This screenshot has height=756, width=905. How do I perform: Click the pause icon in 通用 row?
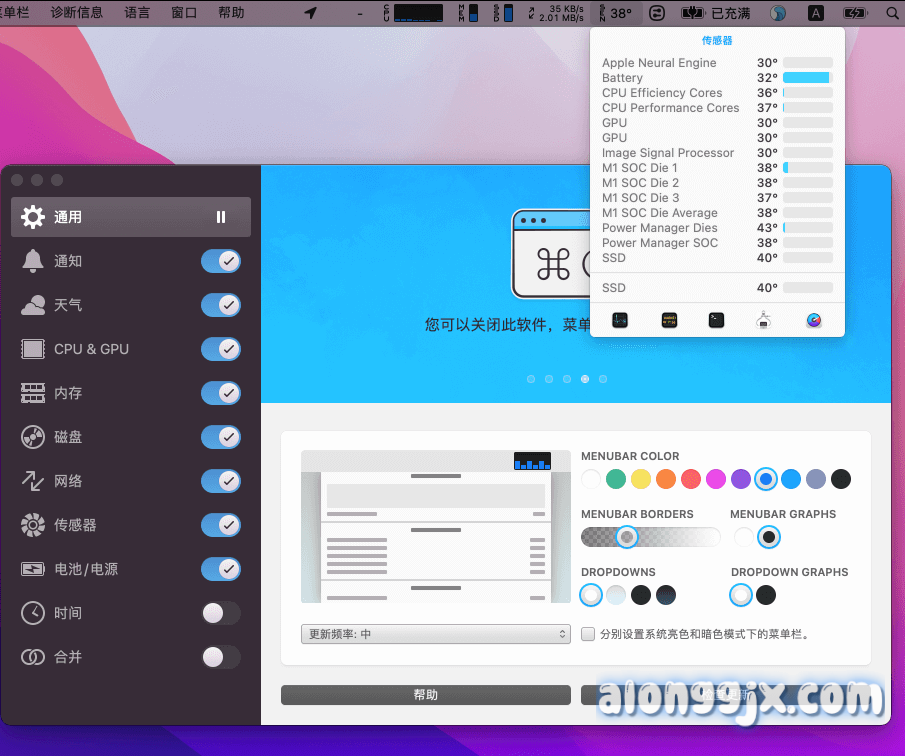(221, 217)
